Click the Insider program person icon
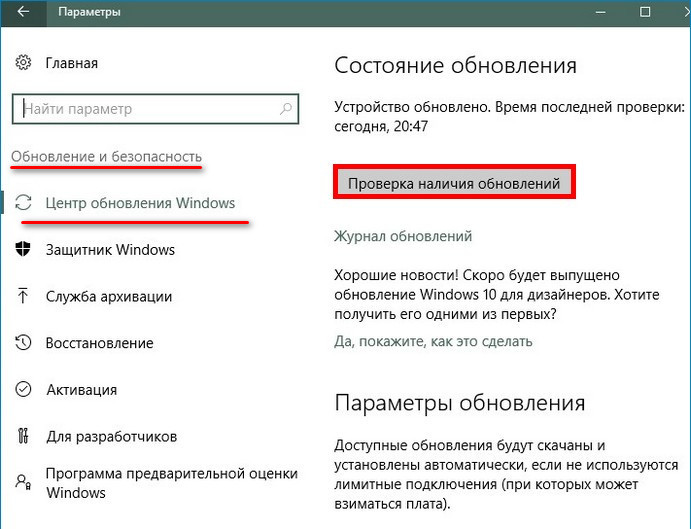The height and width of the screenshot is (529, 691). coord(23,482)
